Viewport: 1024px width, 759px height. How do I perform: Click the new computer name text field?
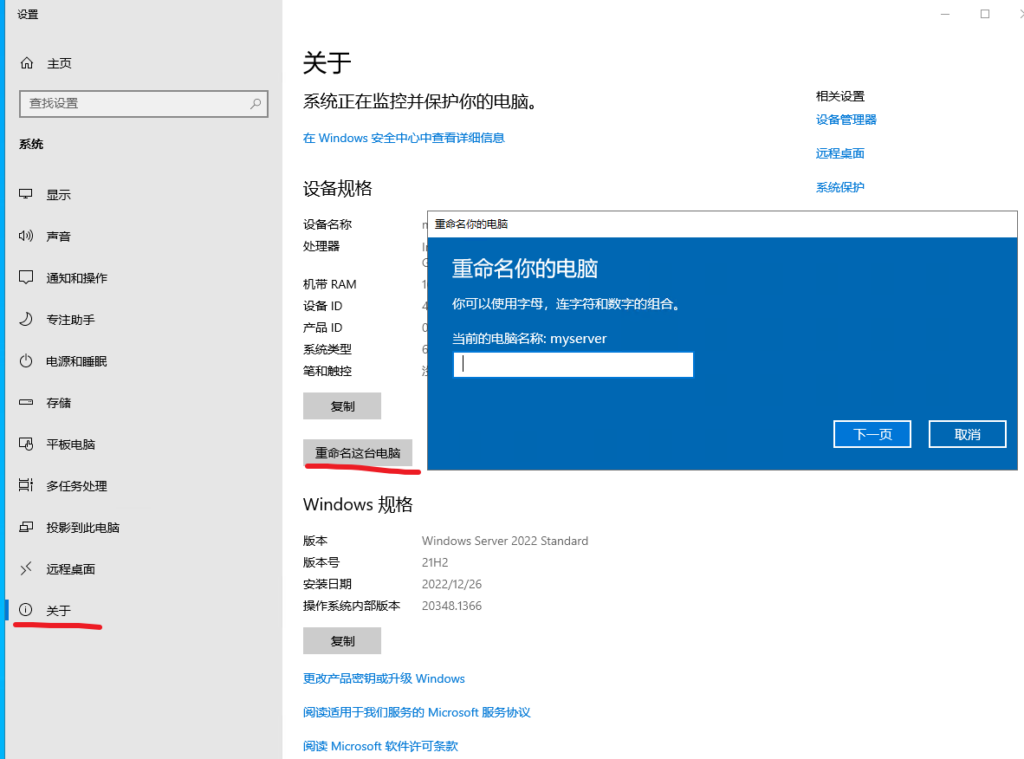(573, 365)
